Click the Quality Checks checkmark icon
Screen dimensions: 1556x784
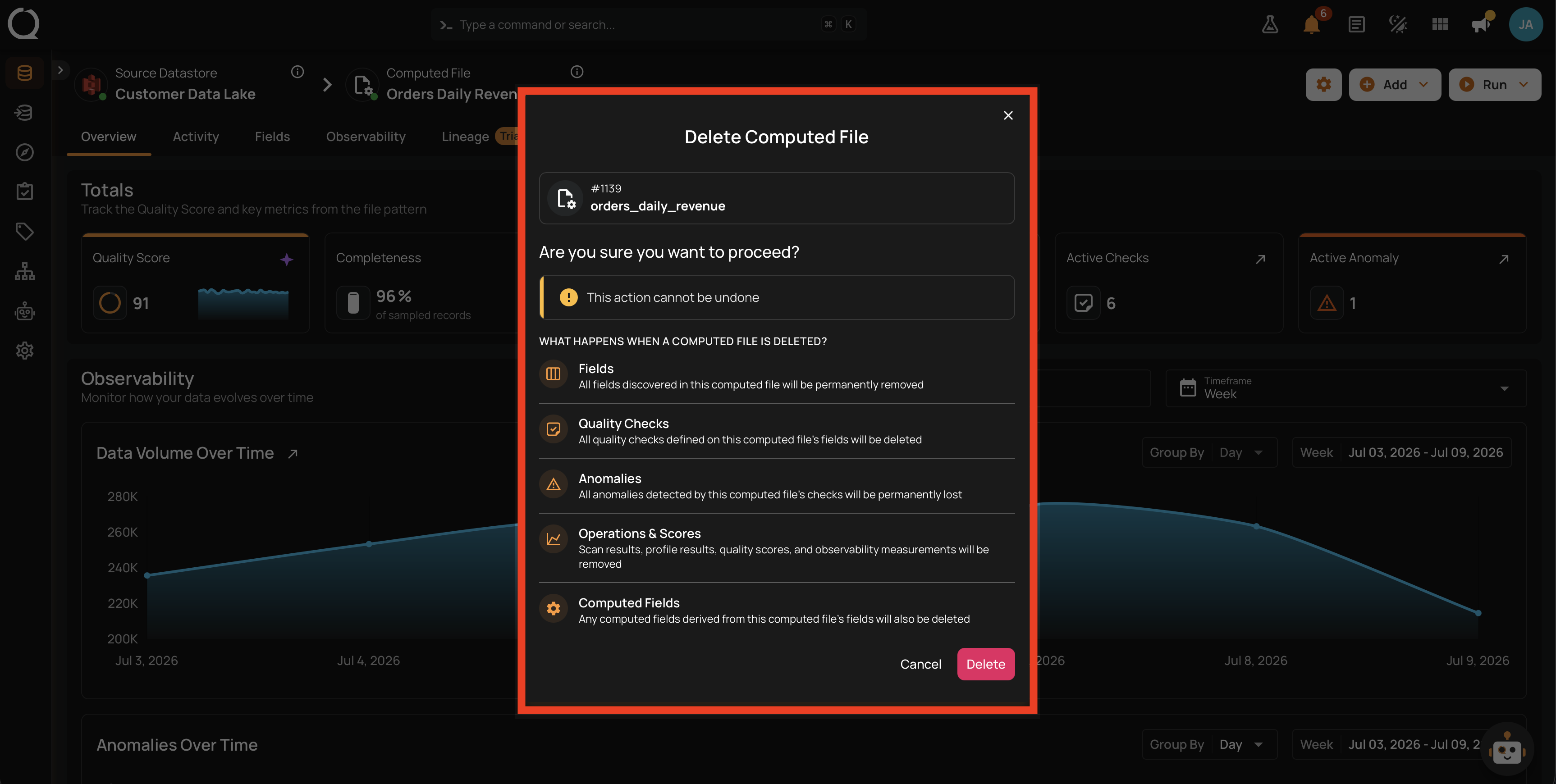pyautogui.click(x=553, y=429)
